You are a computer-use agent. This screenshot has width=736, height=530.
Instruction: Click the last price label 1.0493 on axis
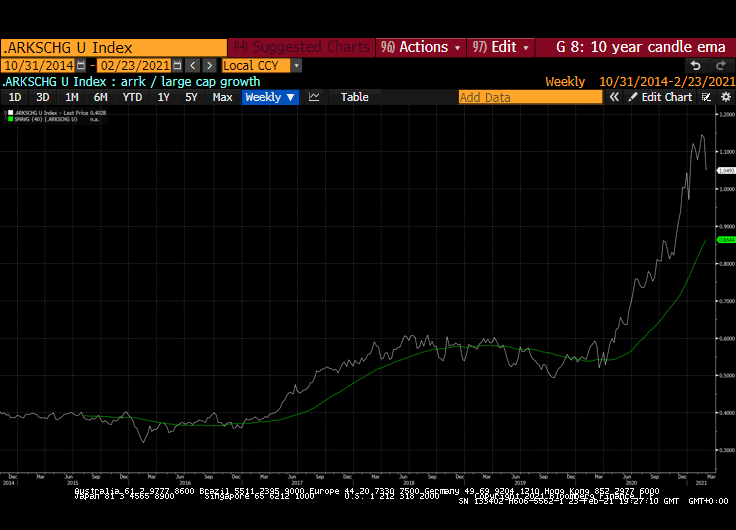tap(726, 170)
